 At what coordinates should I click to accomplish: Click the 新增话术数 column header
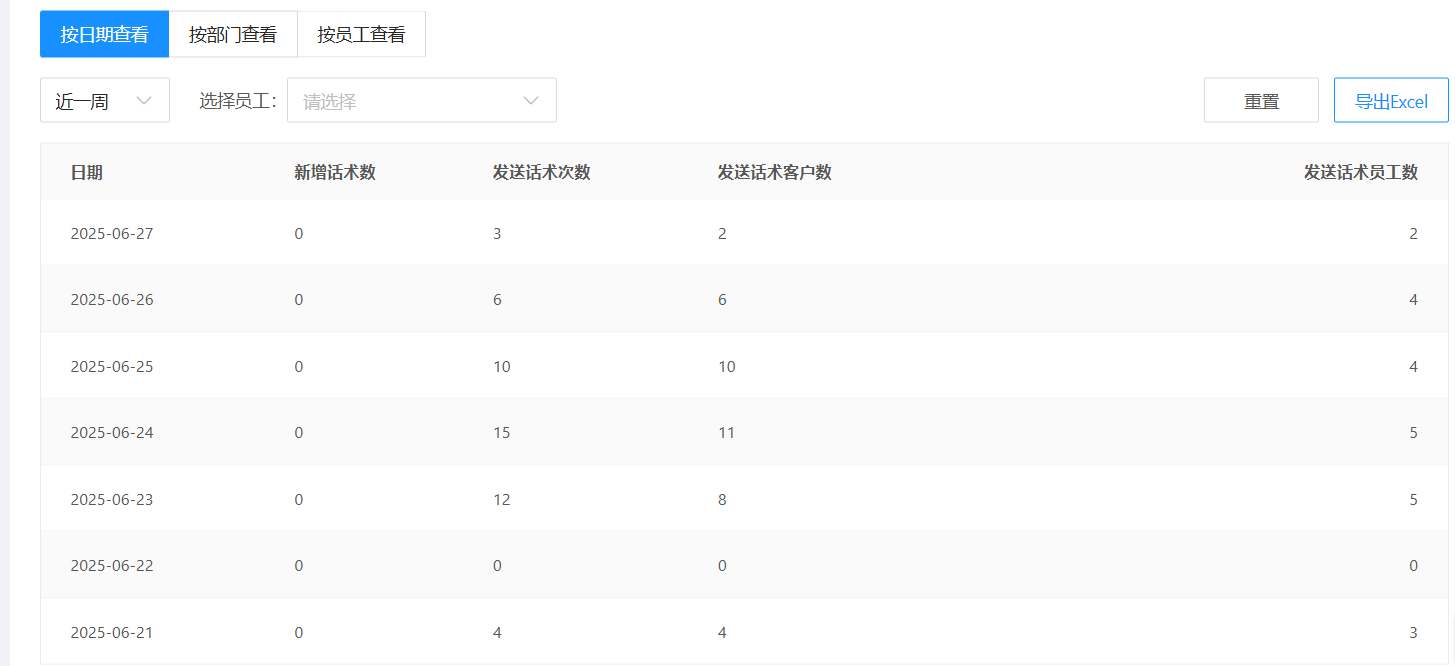pyautogui.click(x=335, y=172)
